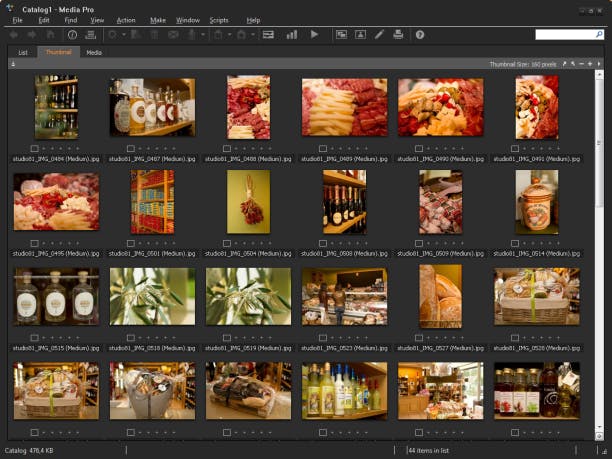The height and width of the screenshot is (459, 612).
Task: Click the pencil edit icon in toolbar
Action: (379, 34)
